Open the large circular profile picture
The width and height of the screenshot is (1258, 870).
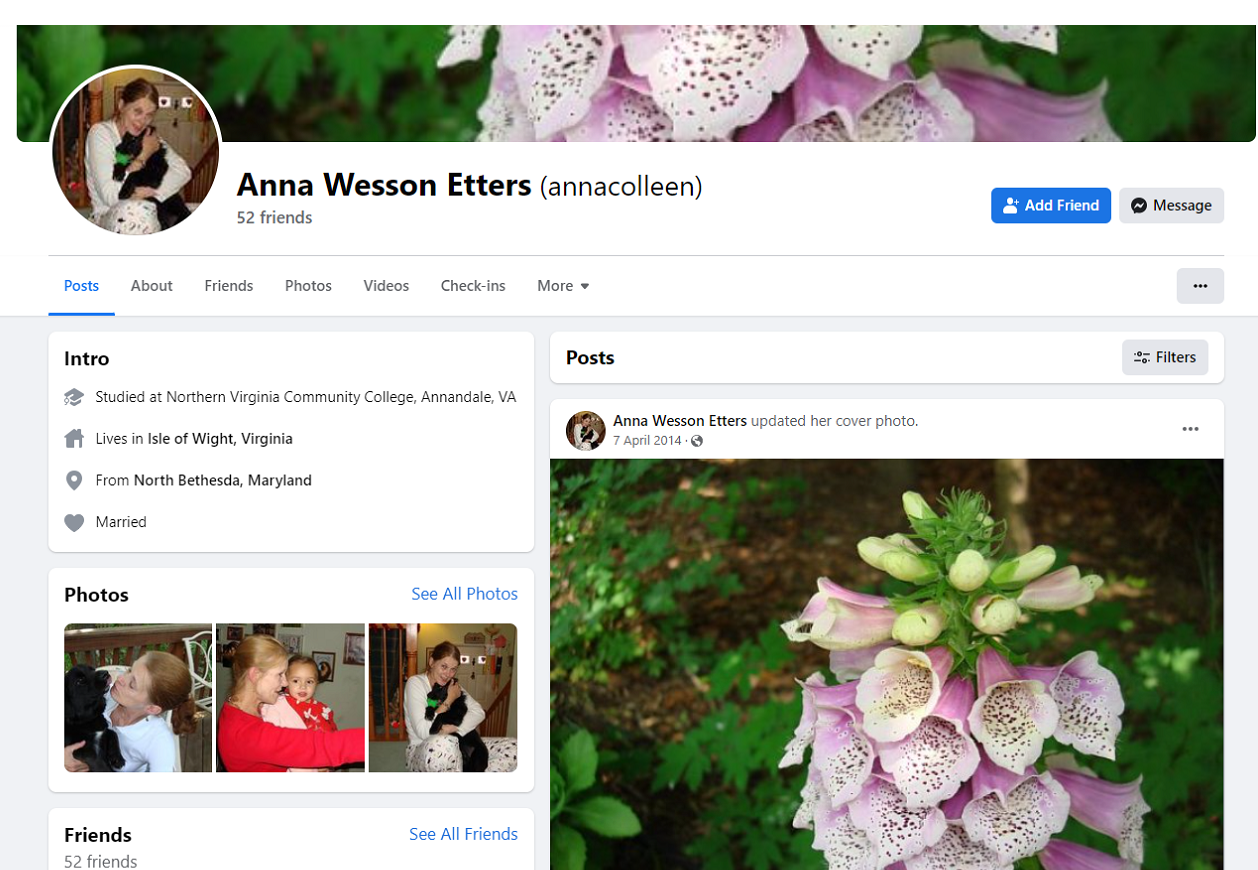pyautogui.click(x=136, y=151)
